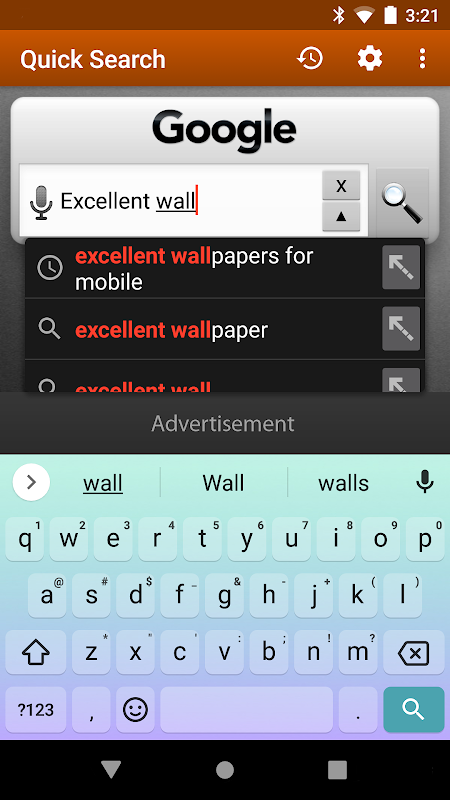Insert 'excellent wallpapers for mobile' via arrow icon
450x800 pixels.
pyautogui.click(x=401, y=267)
